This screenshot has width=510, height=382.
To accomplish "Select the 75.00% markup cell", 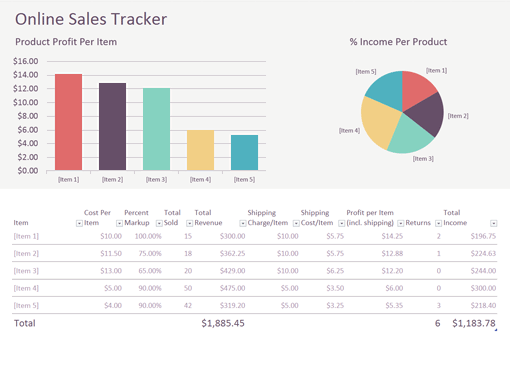I will click(x=150, y=254).
